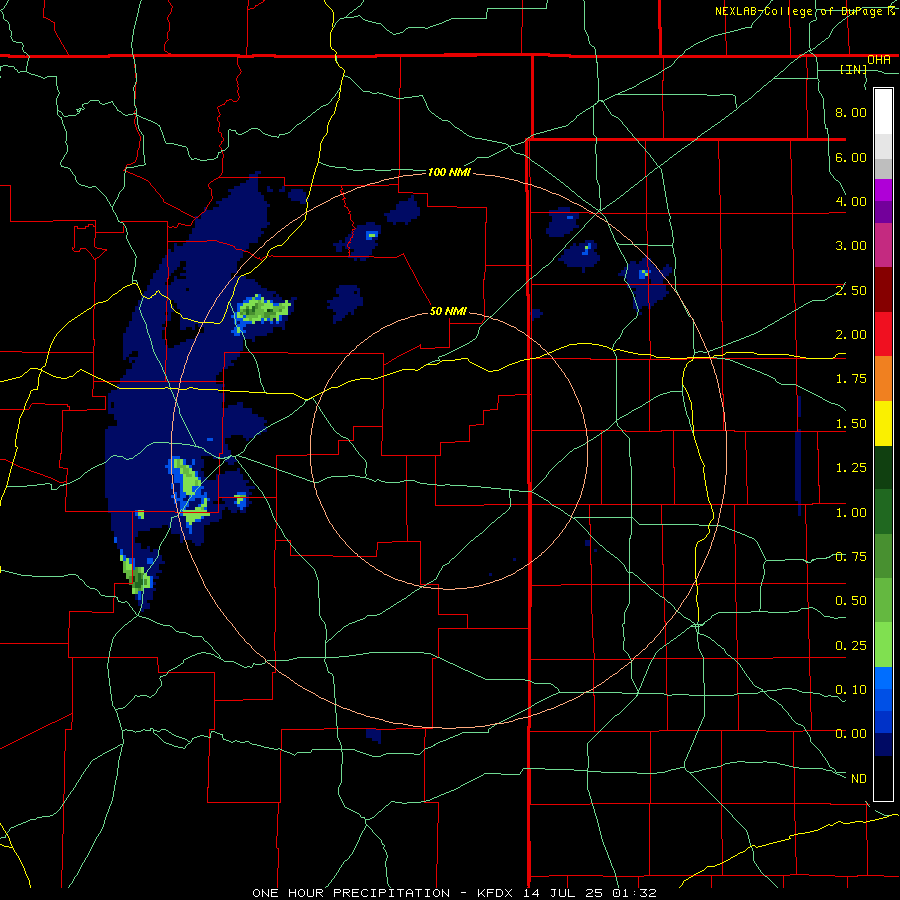
Task: Pick the orange legend swatch
Action: [883, 378]
